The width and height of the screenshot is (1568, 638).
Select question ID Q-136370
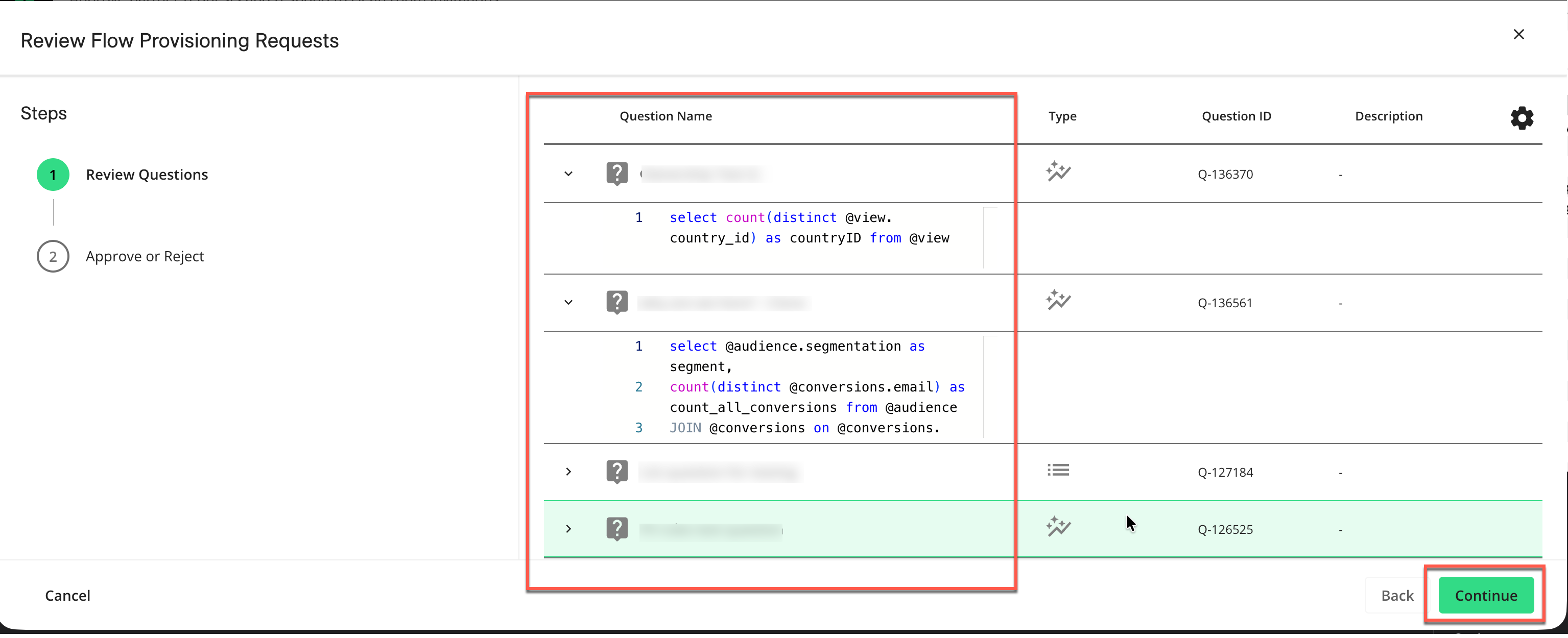coord(1225,175)
